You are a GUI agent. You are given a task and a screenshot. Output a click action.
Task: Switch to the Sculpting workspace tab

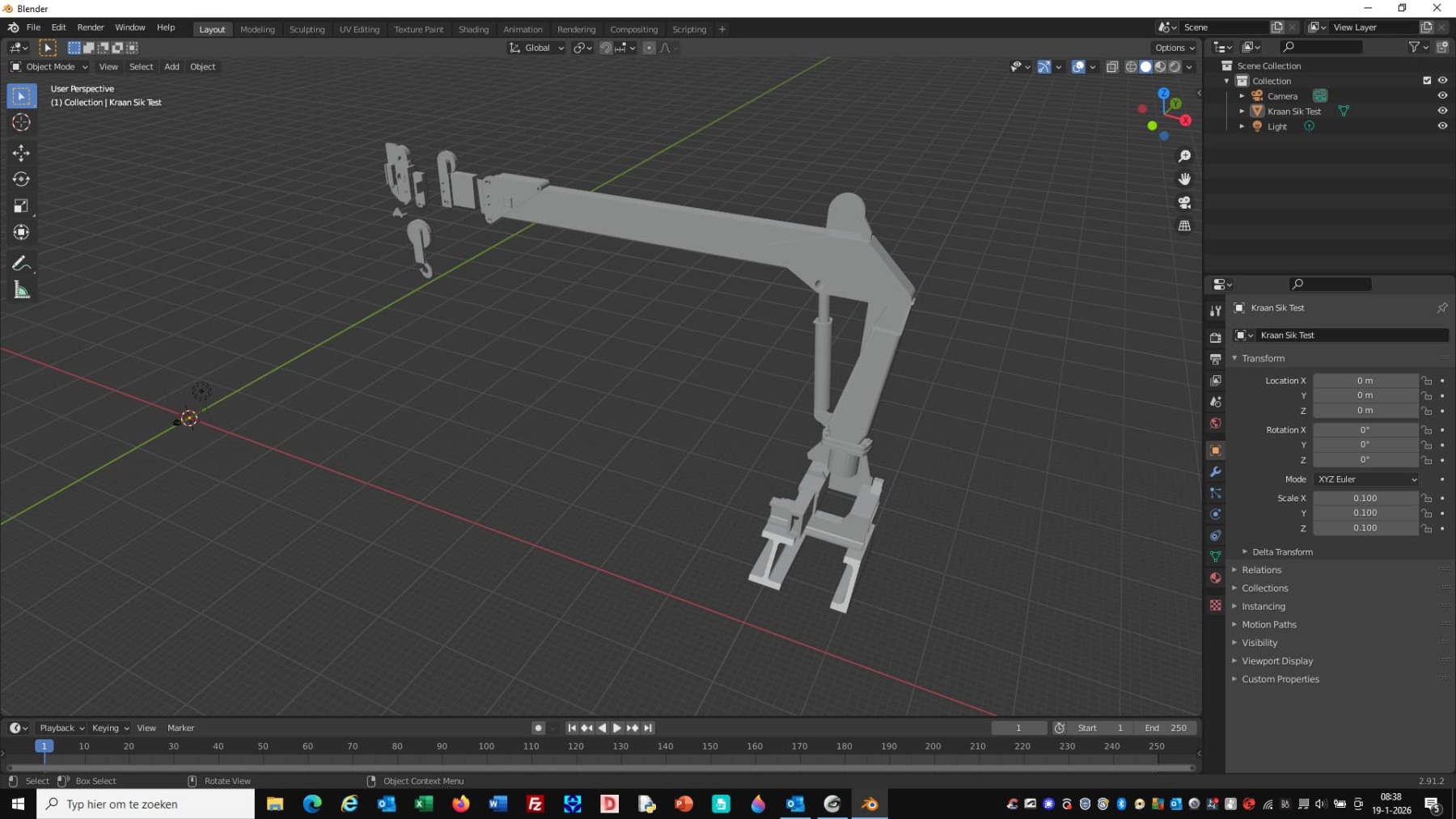[x=307, y=29]
